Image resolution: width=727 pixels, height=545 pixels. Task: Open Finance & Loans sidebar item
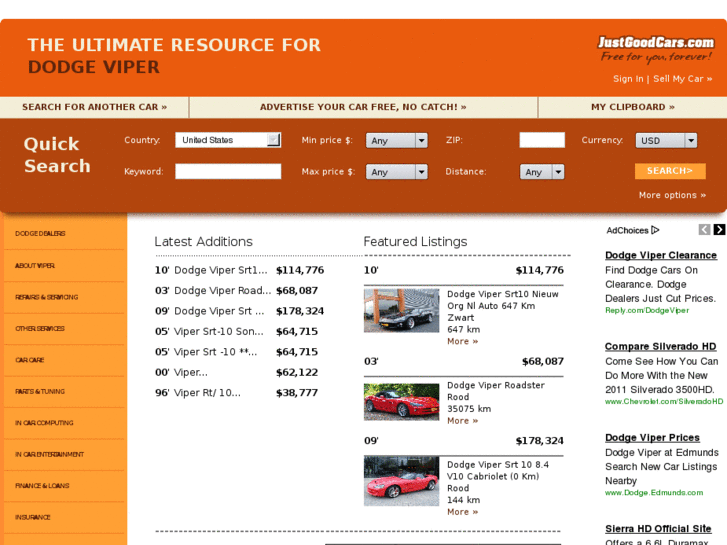tap(42, 486)
